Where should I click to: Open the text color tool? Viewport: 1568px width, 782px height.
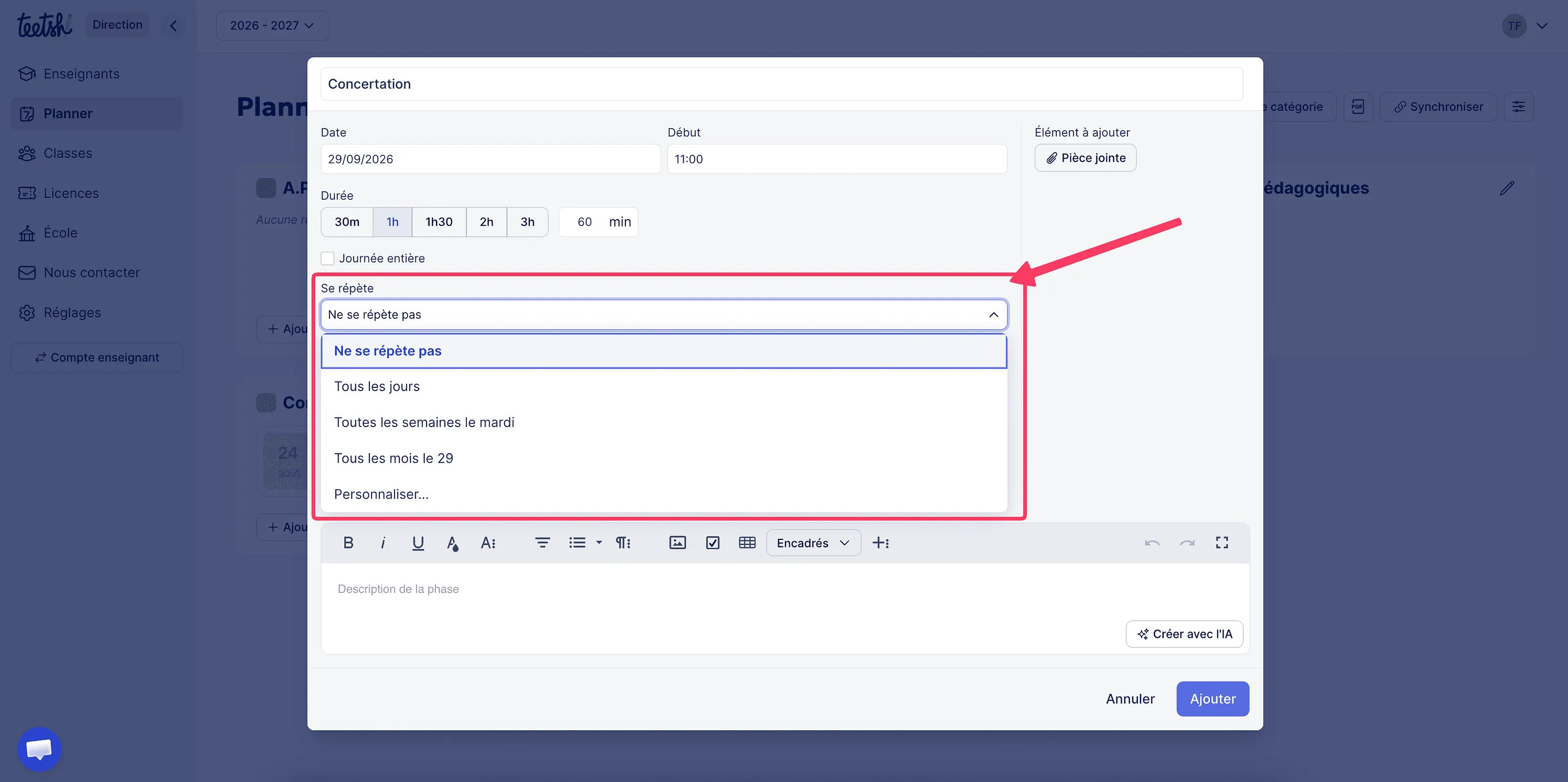point(452,543)
